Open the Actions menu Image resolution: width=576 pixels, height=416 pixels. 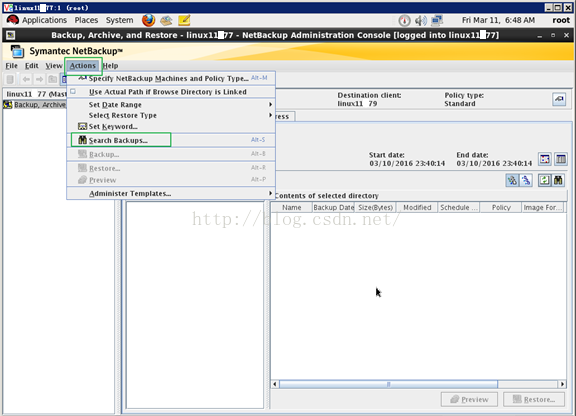click(x=83, y=66)
